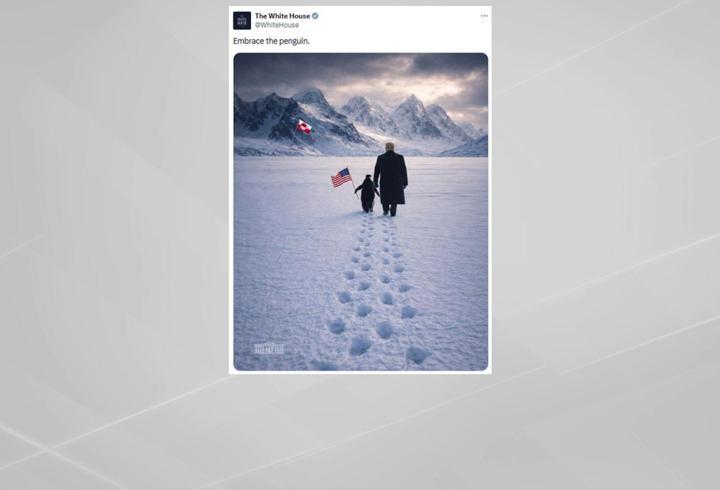Click the tall snowy peak at center
The width and height of the screenshot is (720, 490).
tap(412, 115)
